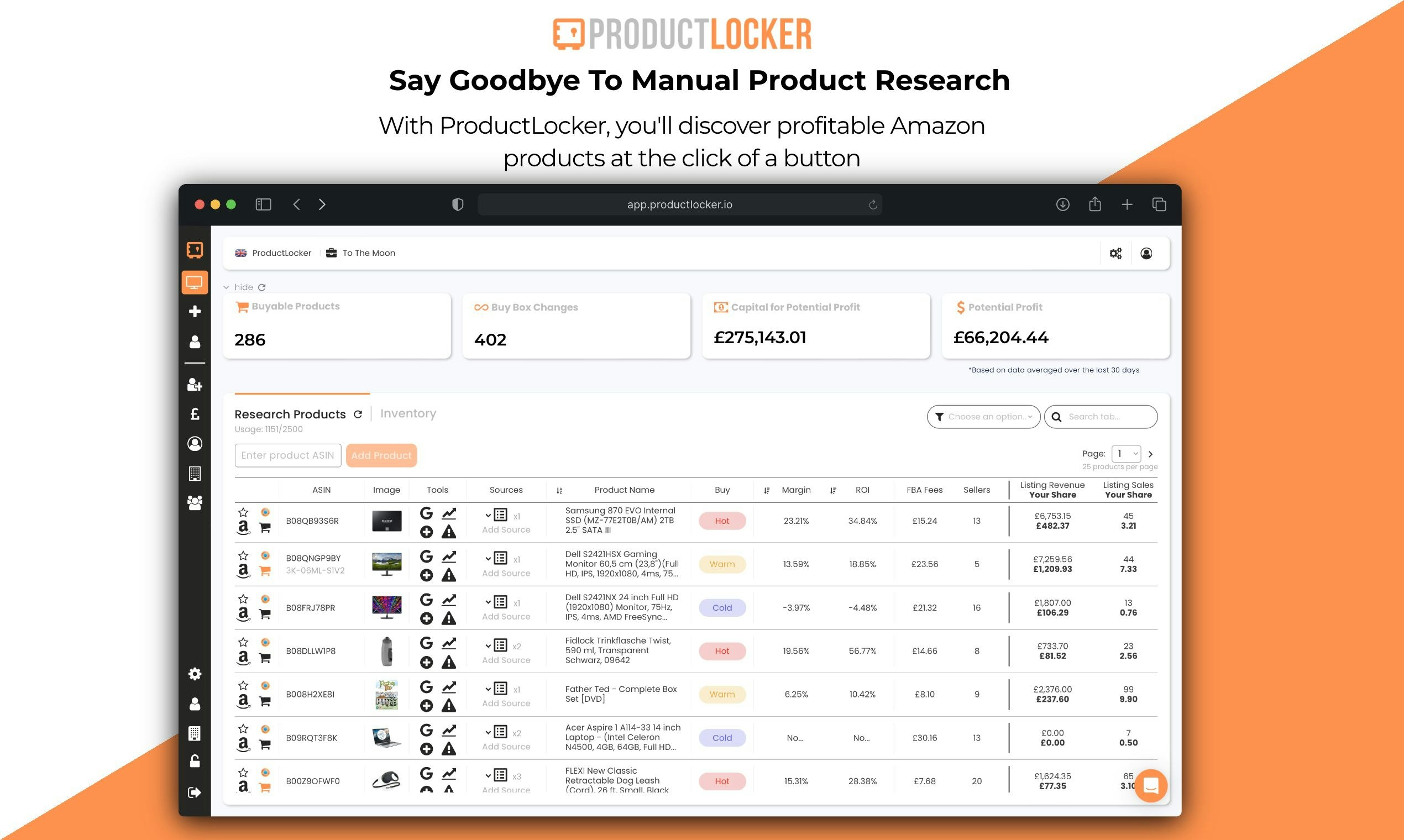
Task: Sort by the Product Name sort icon
Action: click(x=559, y=490)
